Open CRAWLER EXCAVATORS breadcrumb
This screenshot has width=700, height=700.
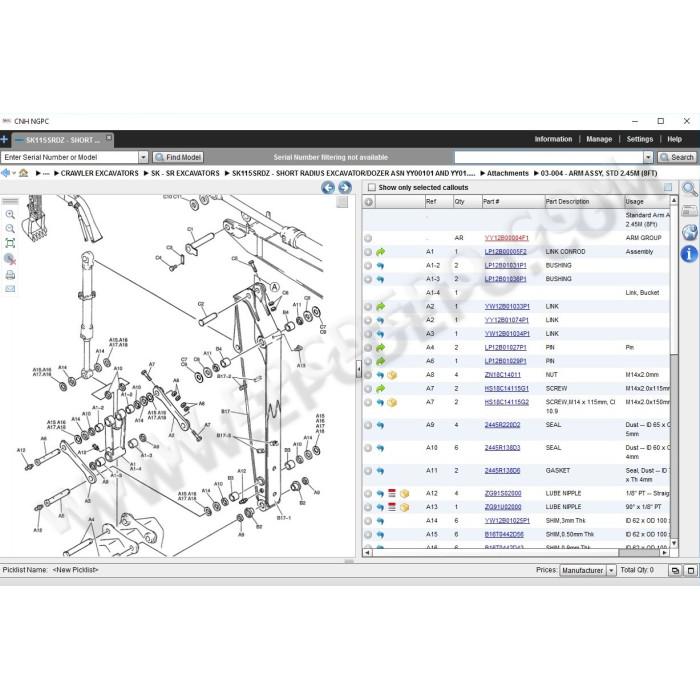[x=99, y=173]
